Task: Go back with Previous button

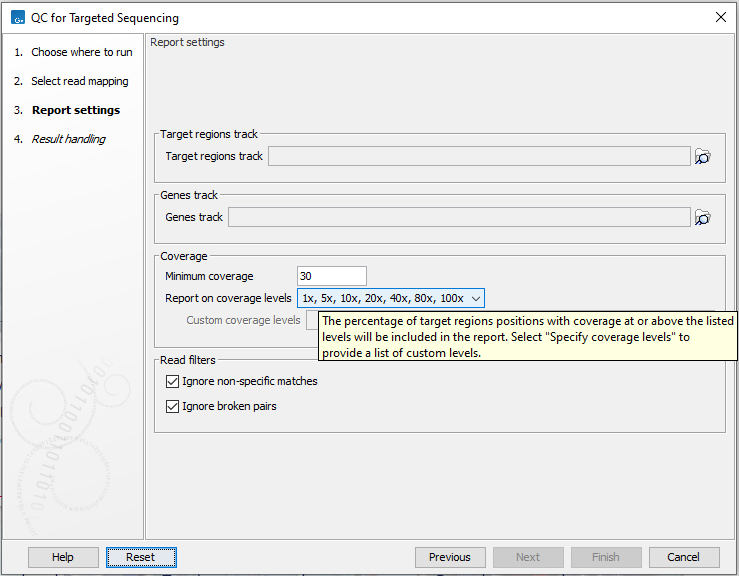Action: [x=450, y=557]
